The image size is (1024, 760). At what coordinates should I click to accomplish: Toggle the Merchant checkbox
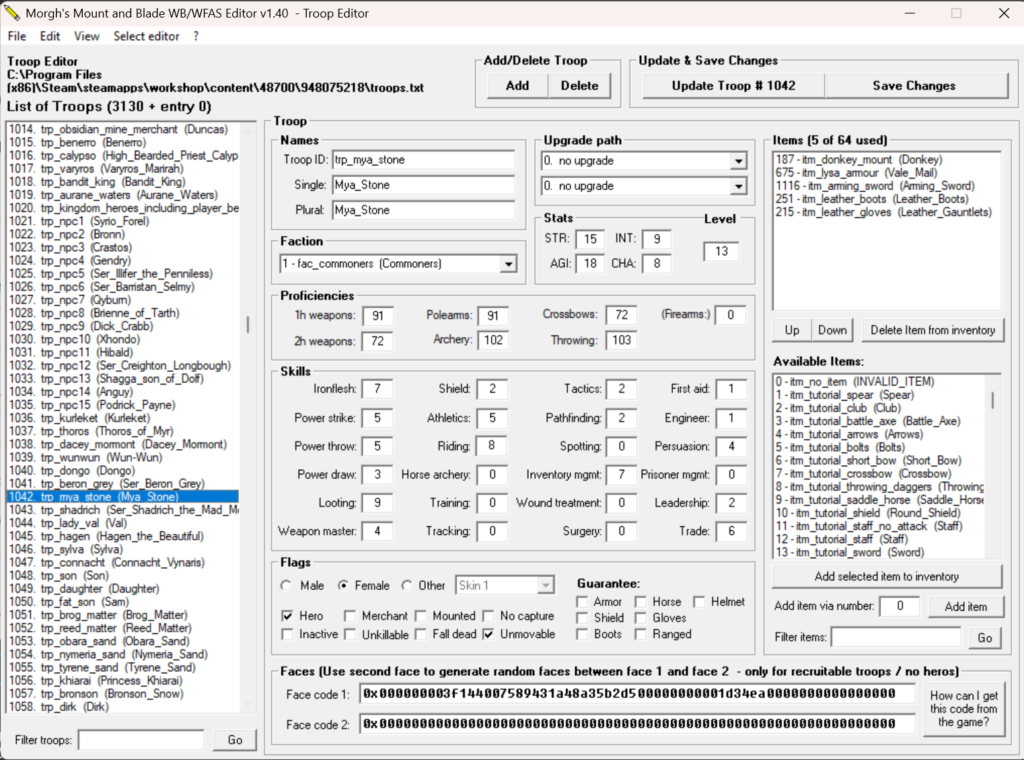coord(350,616)
